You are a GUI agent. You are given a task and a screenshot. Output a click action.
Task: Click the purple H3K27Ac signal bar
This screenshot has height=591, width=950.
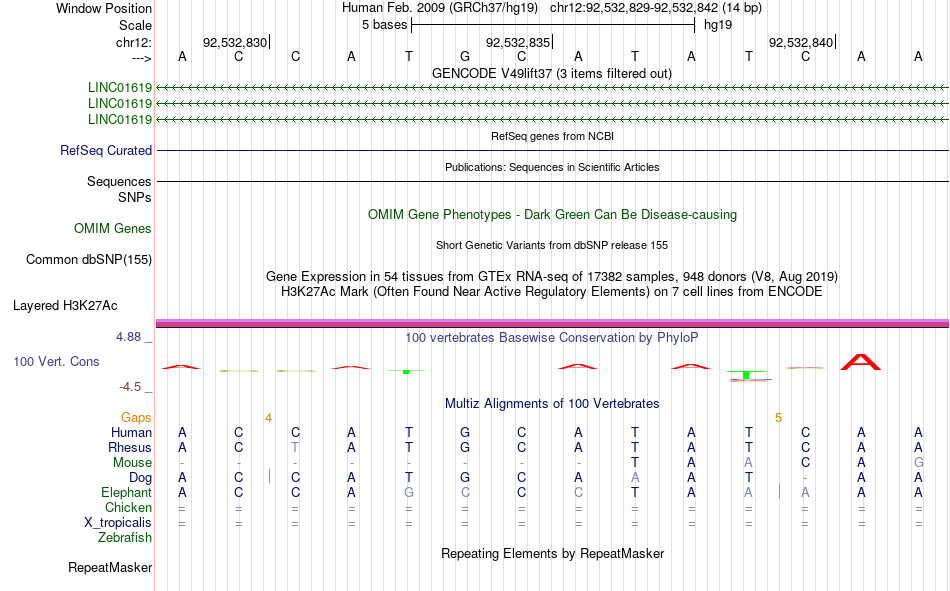coord(552,323)
